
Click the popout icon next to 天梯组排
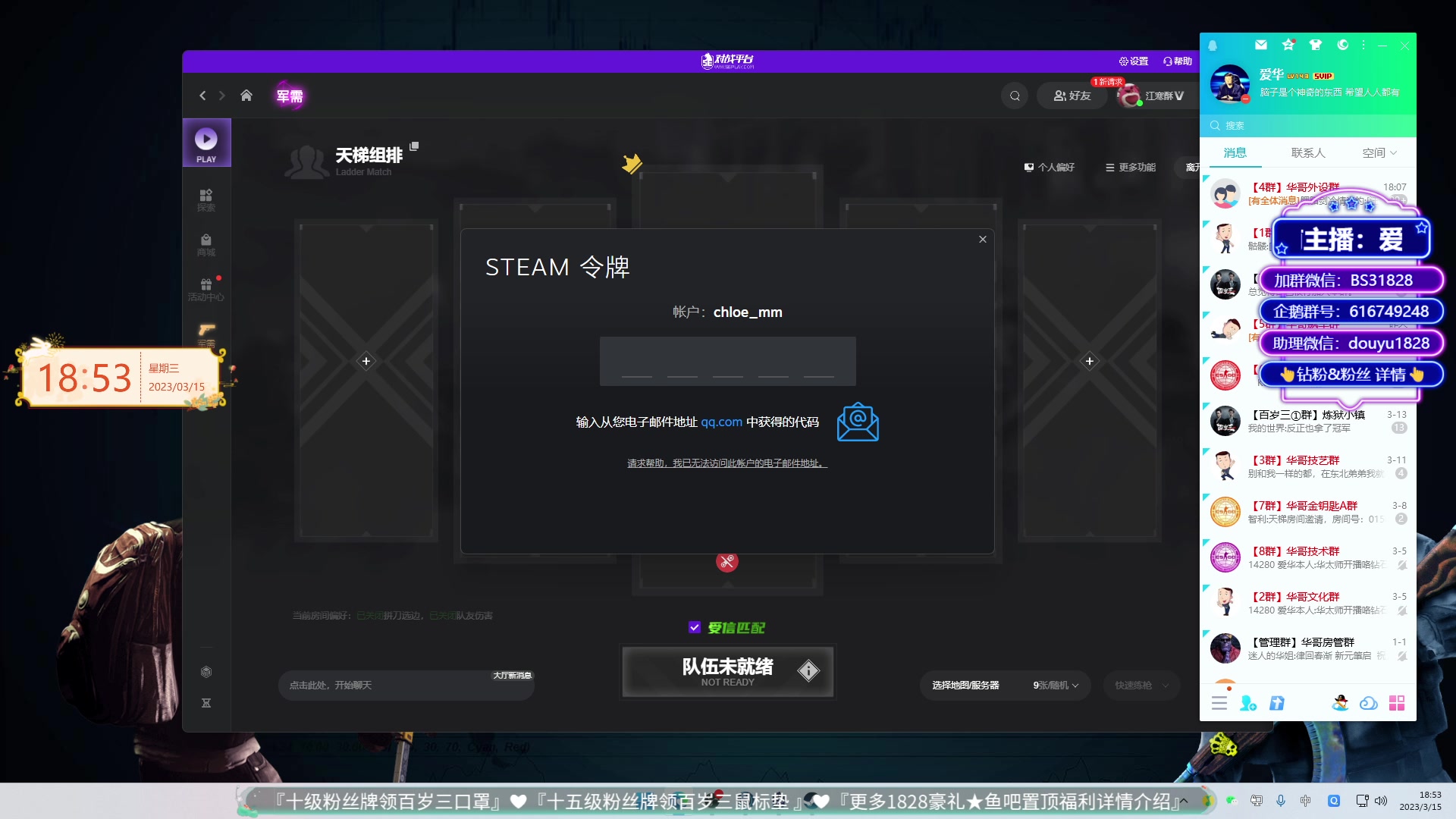(414, 146)
